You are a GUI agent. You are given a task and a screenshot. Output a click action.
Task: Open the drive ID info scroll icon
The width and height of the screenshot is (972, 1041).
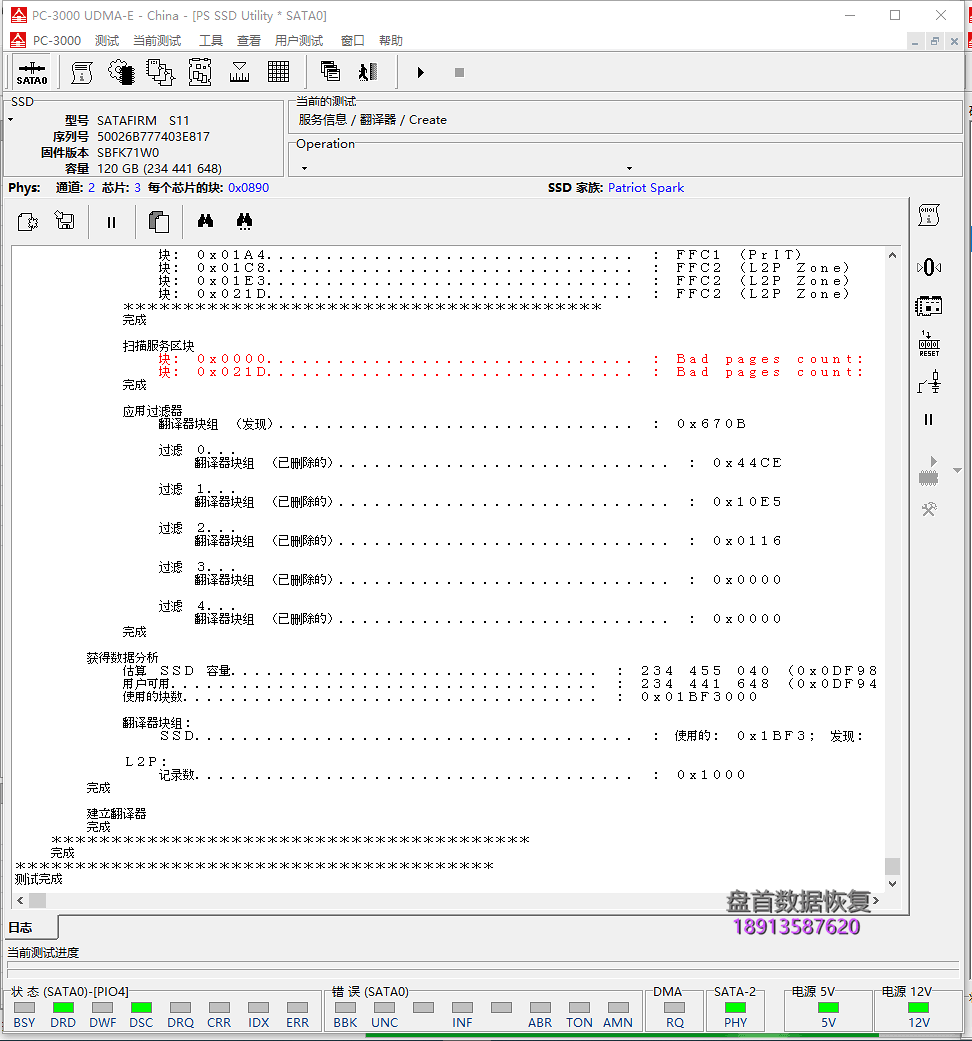click(82, 72)
